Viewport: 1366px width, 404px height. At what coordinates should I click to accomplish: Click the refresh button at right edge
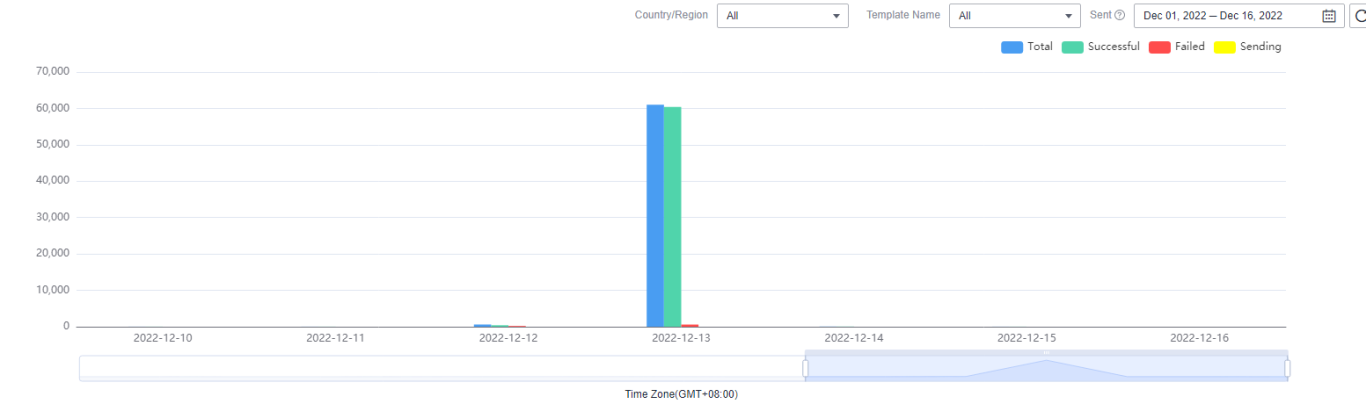click(1358, 16)
